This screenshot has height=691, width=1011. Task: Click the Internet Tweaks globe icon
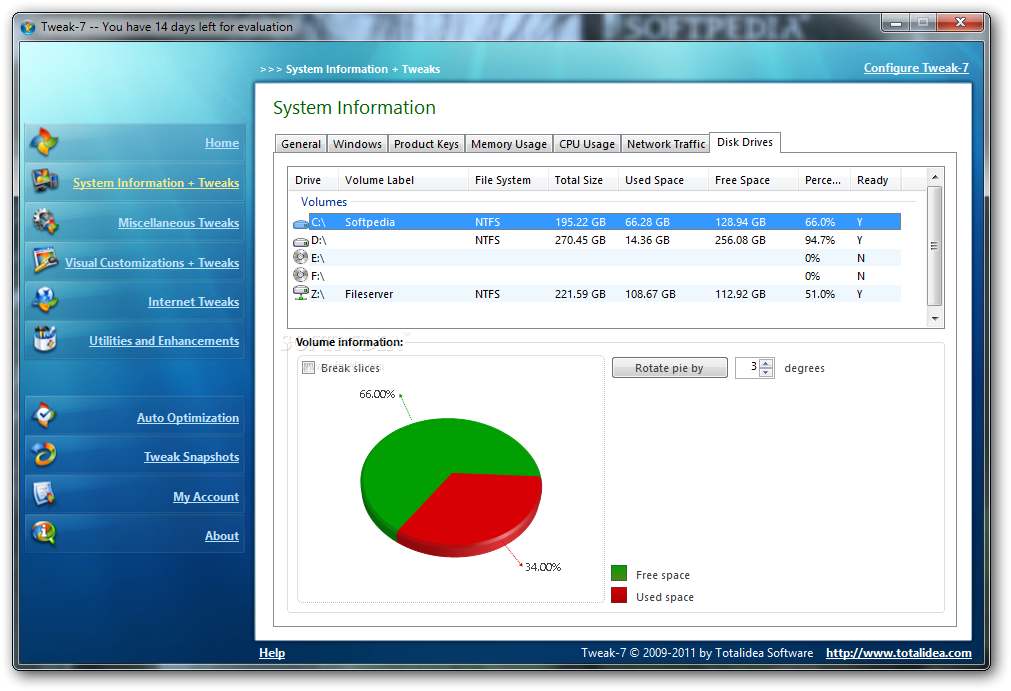tap(44, 300)
